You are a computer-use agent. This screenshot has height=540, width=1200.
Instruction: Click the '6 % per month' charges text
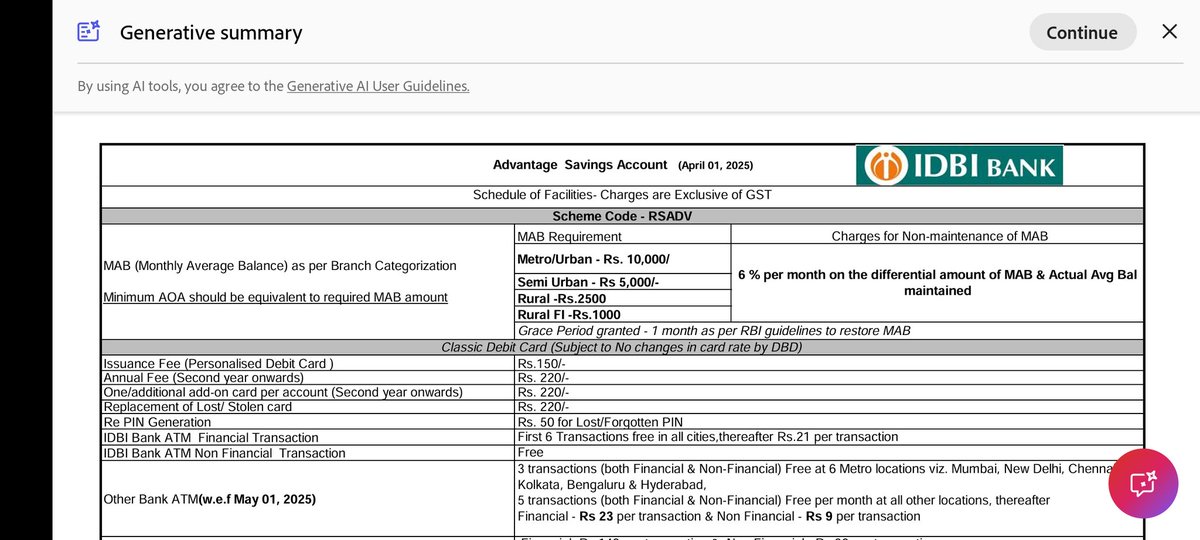coord(938,282)
